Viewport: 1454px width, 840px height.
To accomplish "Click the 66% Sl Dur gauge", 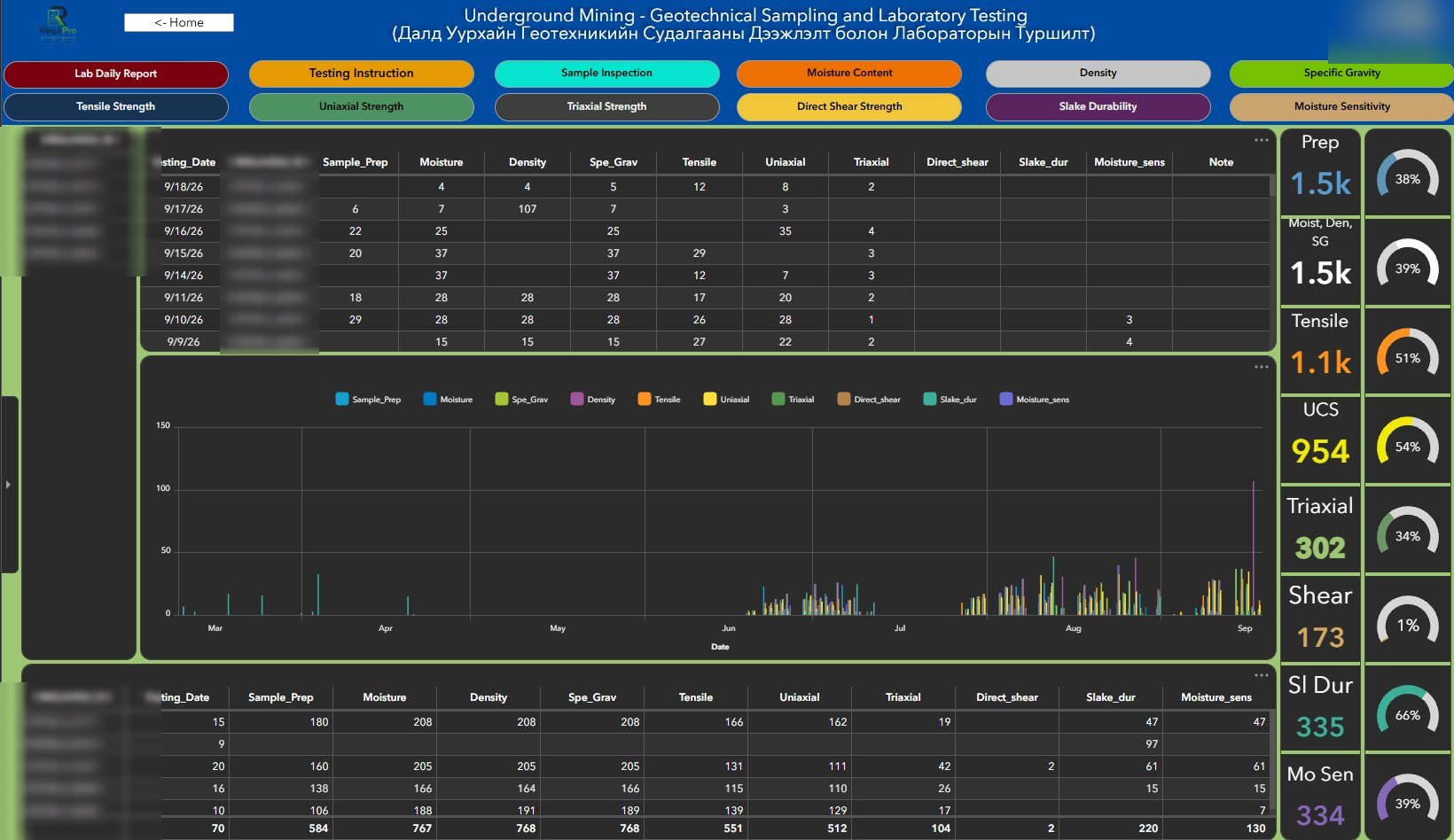I will click(x=1407, y=710).
